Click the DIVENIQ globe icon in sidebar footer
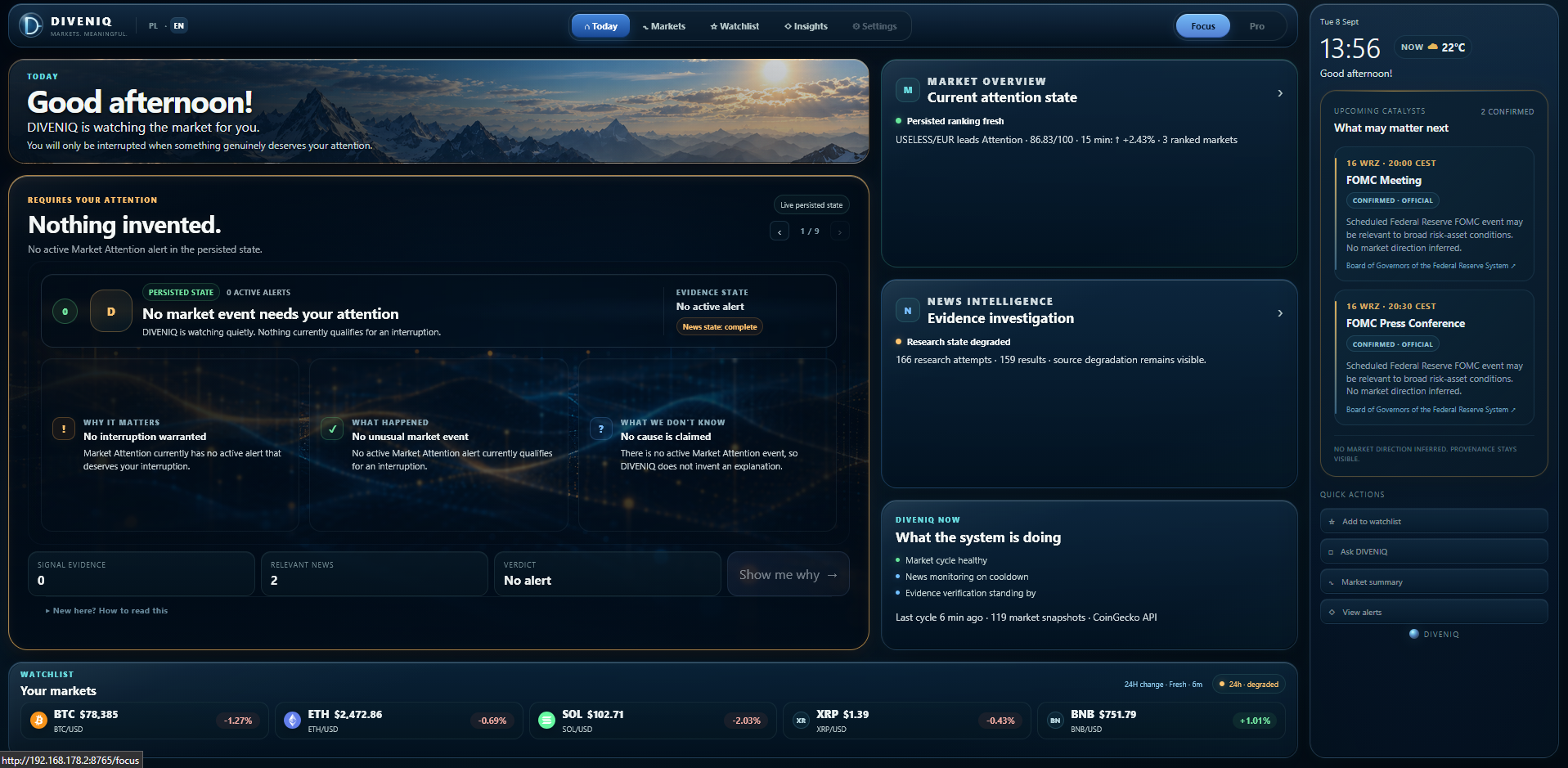Image resolution: width=1568 pixels, height=768 pixels. click(1413, 634)
